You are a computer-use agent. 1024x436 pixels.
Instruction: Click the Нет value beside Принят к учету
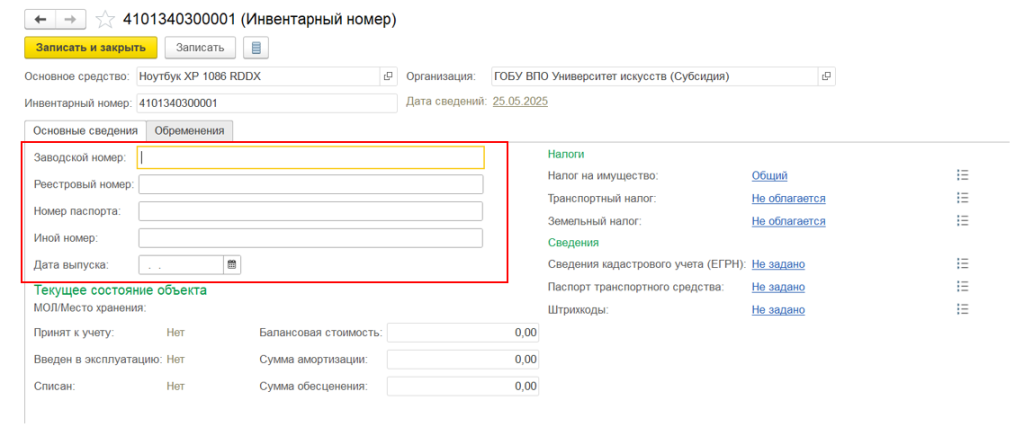click(176, 332)
